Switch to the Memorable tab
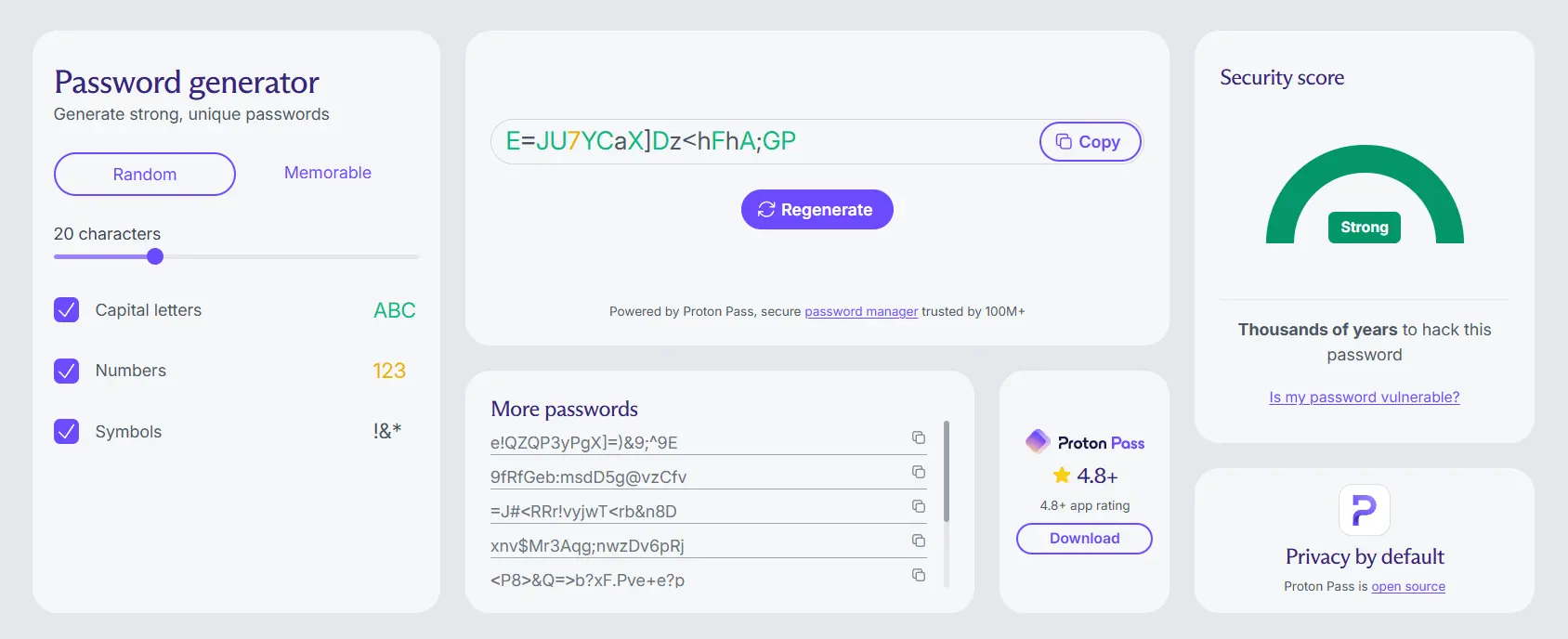Image resolution: width=1568 pixels, height=639 pixels. point(327,173)
